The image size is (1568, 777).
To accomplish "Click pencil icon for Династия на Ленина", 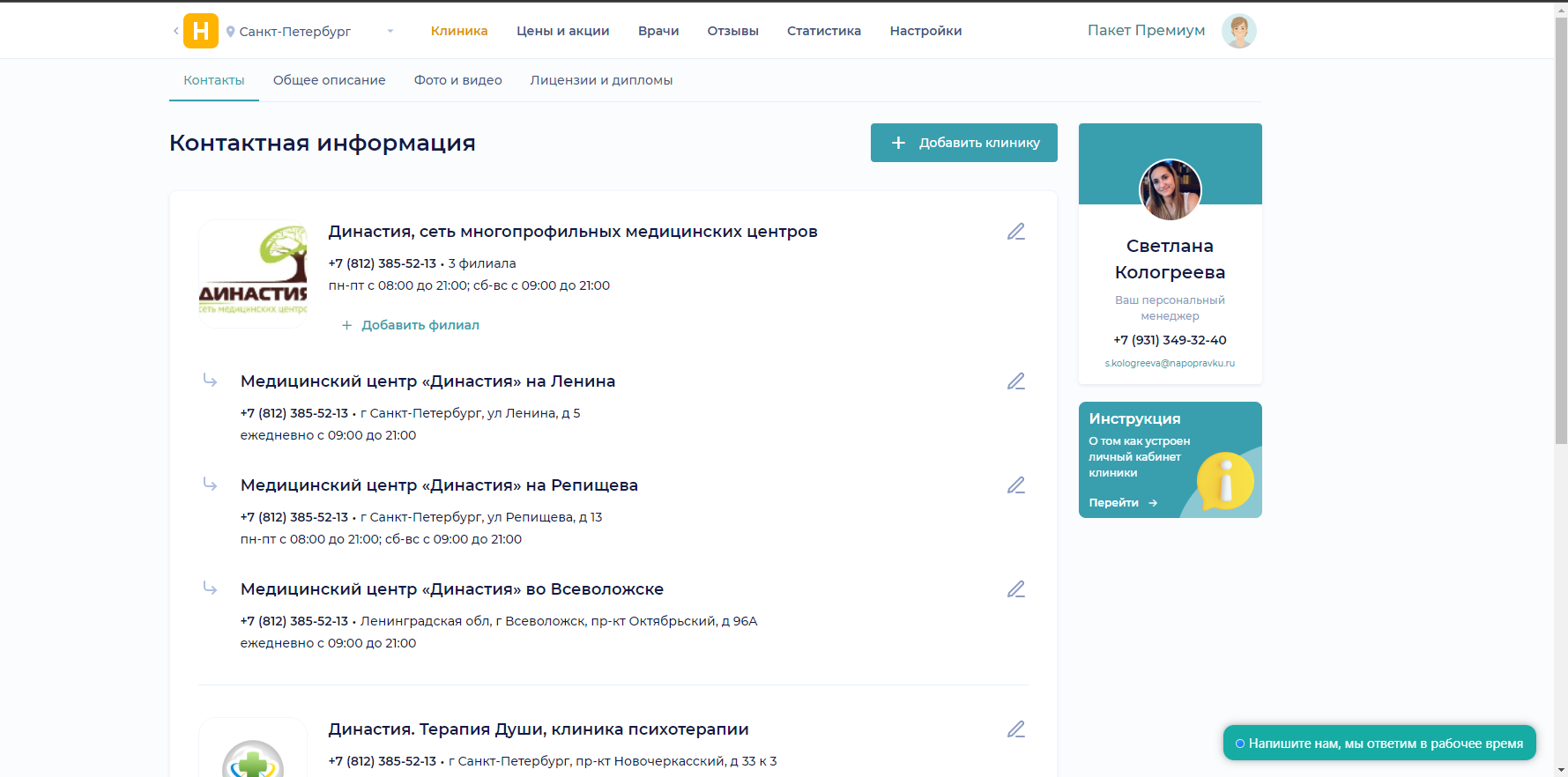I will pos(1015,381).
